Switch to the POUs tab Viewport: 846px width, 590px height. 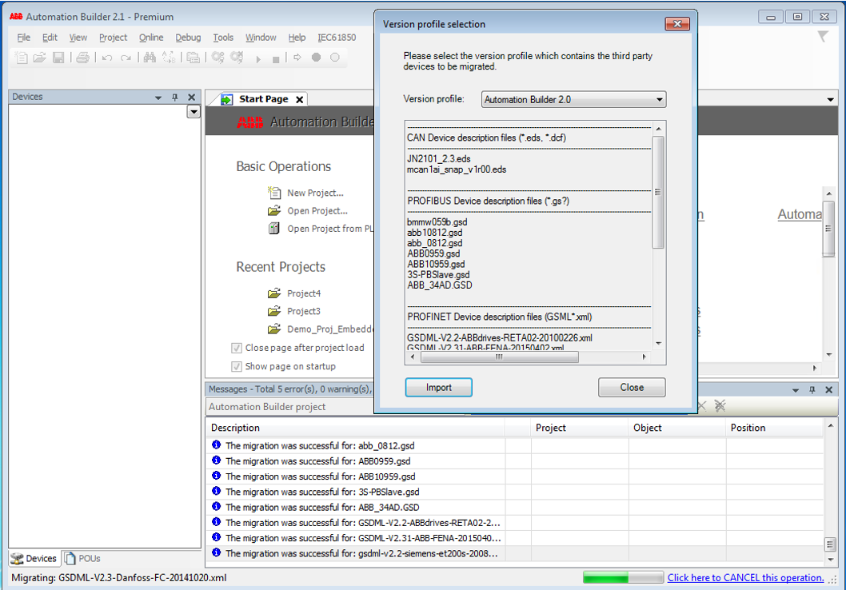pyautogui.click(x=83, y=558)
